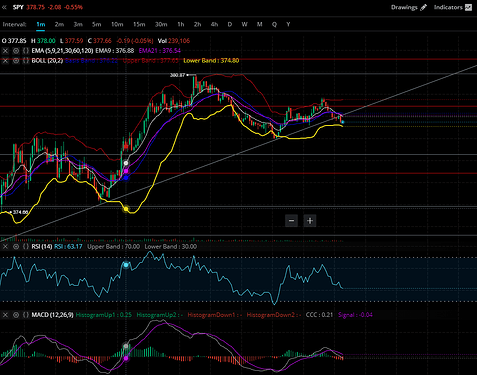The height and width of the screenshot is (375, 477).
Task: Close the RSI indicator panel
Action: pyautogui.click(x=5, y=247)
